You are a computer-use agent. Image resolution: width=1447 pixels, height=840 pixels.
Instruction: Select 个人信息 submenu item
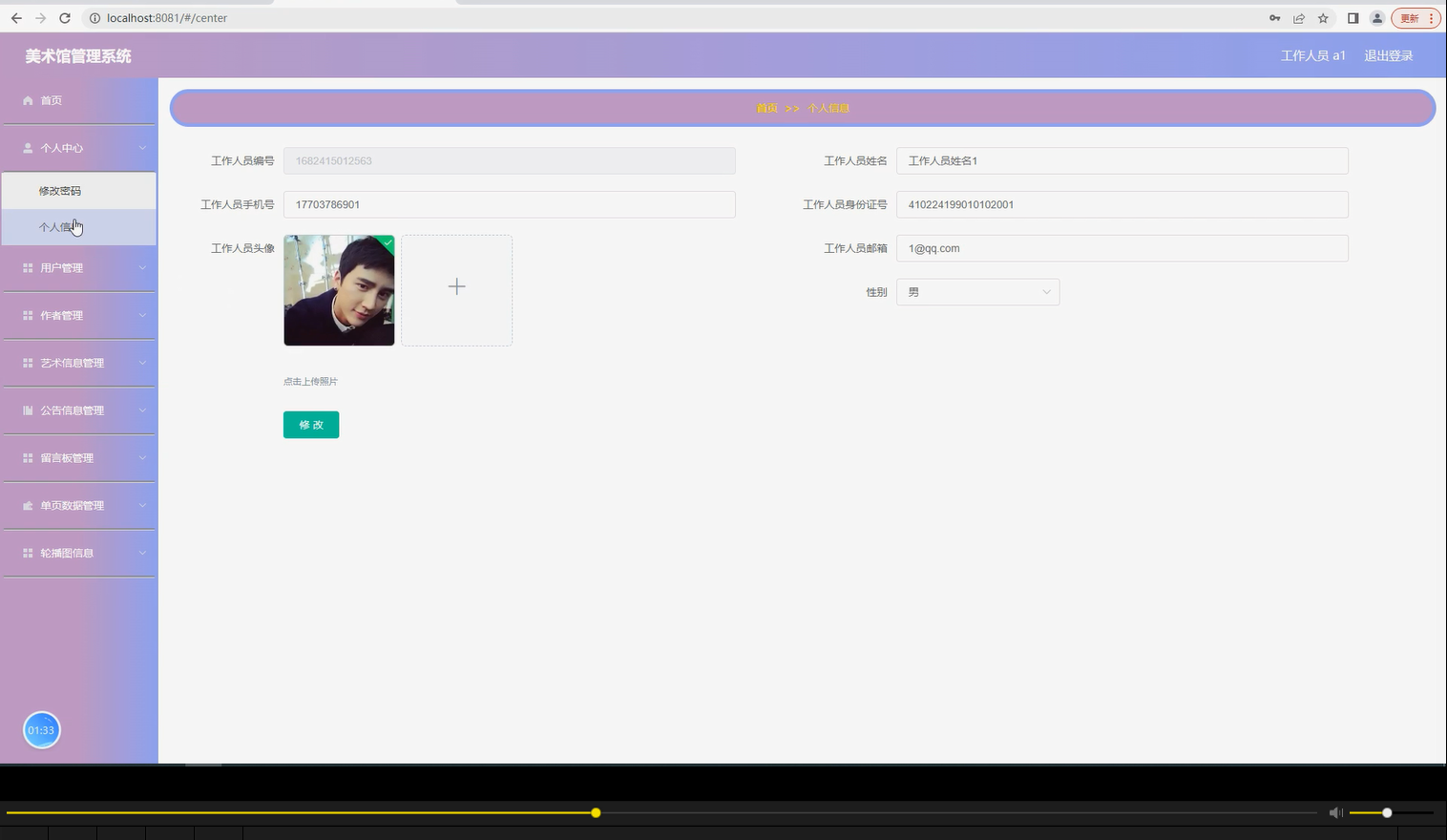(78, 227)
